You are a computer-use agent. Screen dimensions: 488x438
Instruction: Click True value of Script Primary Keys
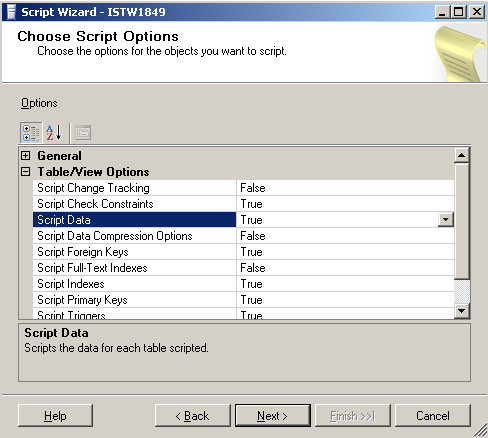tap(345, 300)
